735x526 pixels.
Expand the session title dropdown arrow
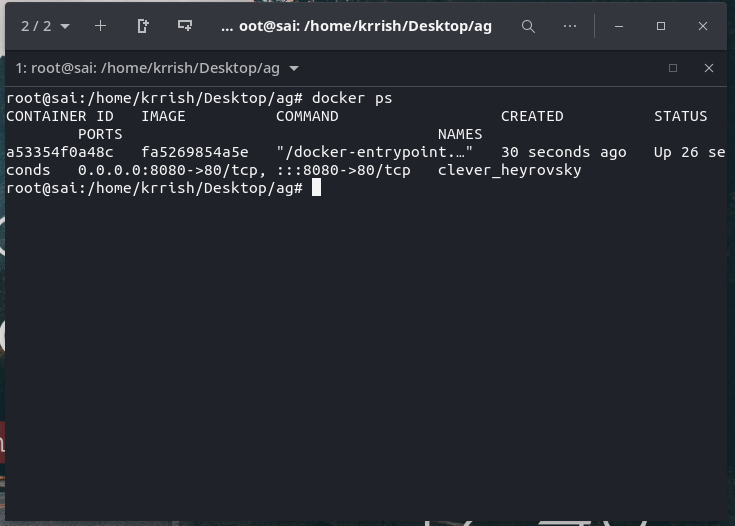294,68
